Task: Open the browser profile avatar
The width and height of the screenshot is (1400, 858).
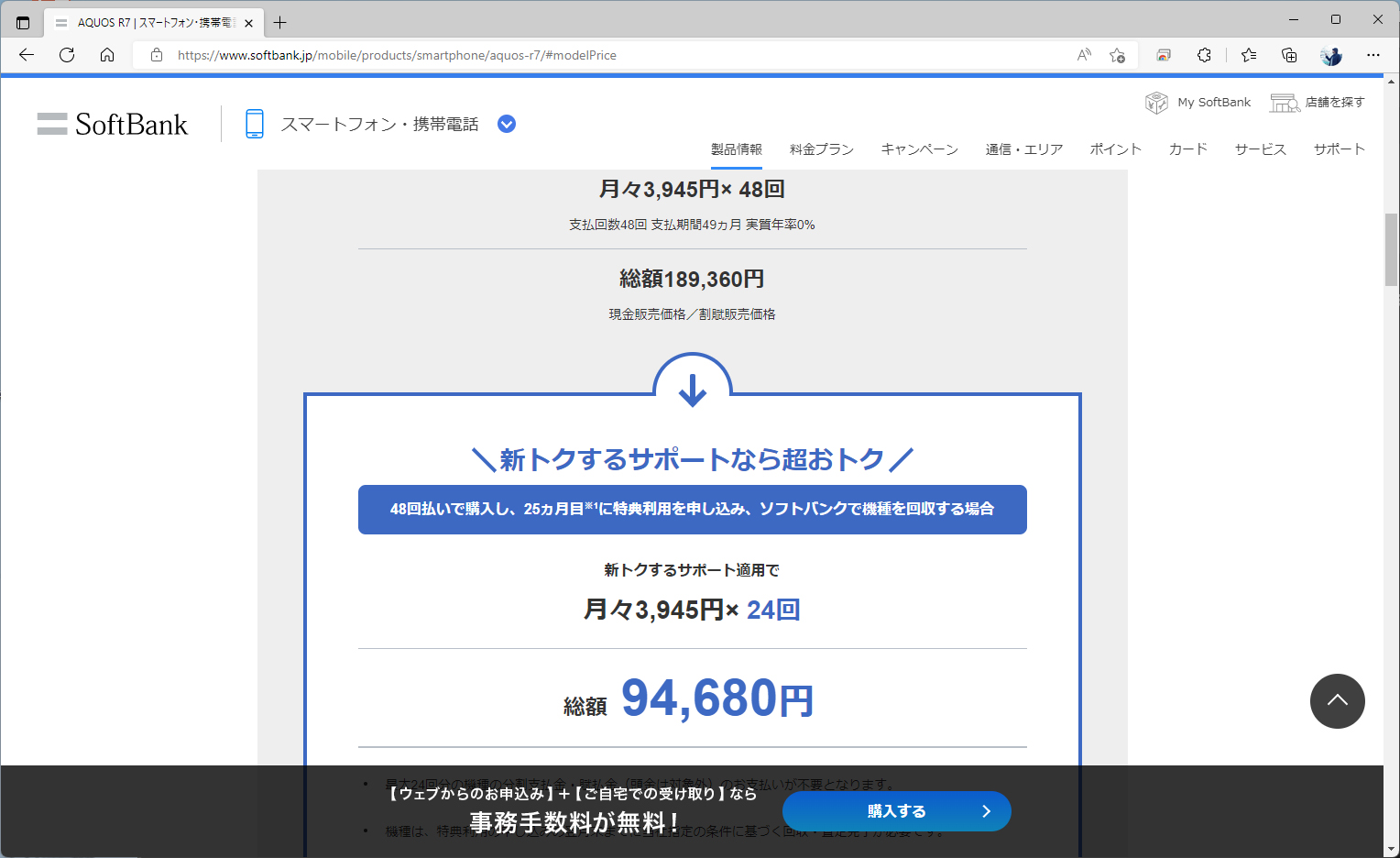Action: click(1331, 55)
